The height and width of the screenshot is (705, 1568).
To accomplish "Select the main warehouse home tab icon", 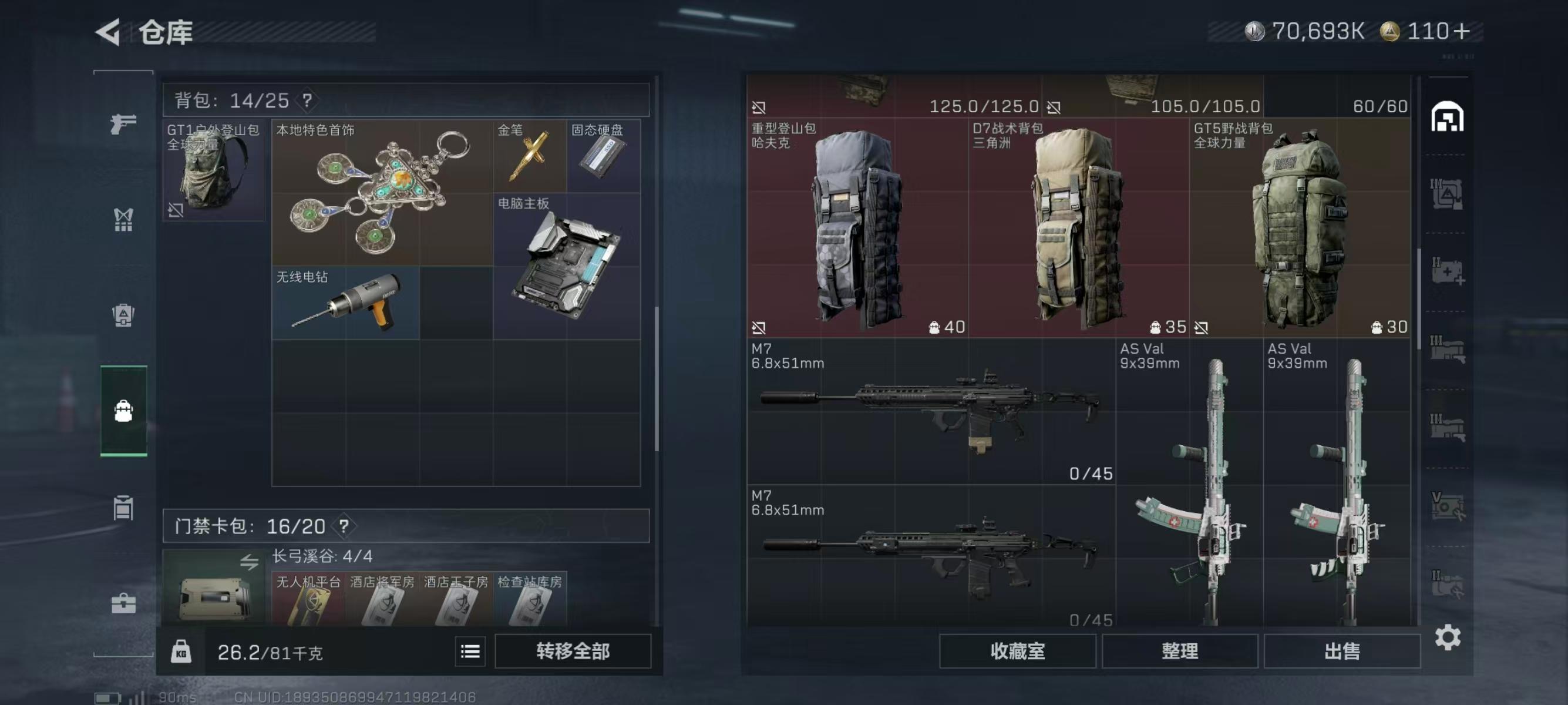I will tap(1447, 117).
